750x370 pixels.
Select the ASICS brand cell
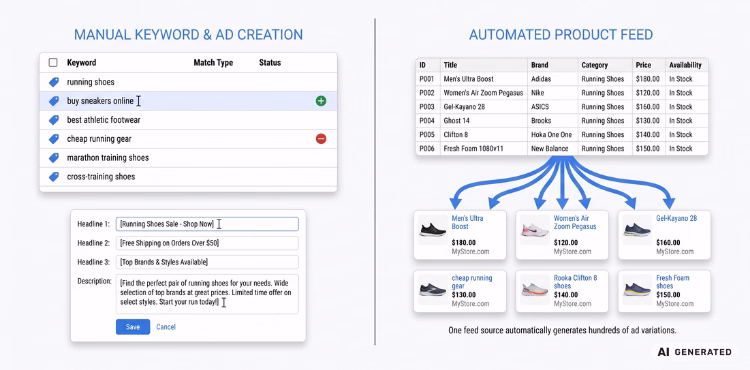pyautogui.click(x=553, y=107)
